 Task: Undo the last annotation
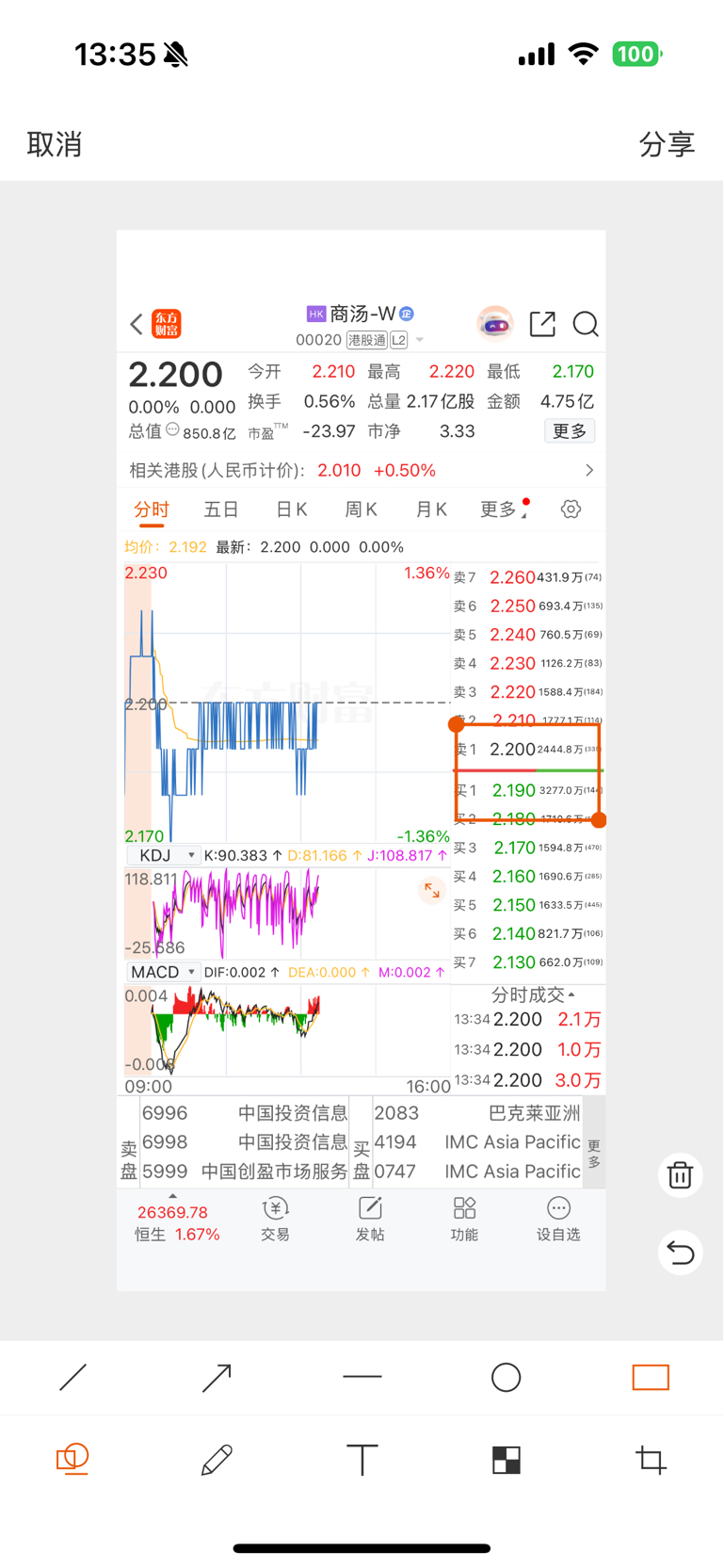680,1253
